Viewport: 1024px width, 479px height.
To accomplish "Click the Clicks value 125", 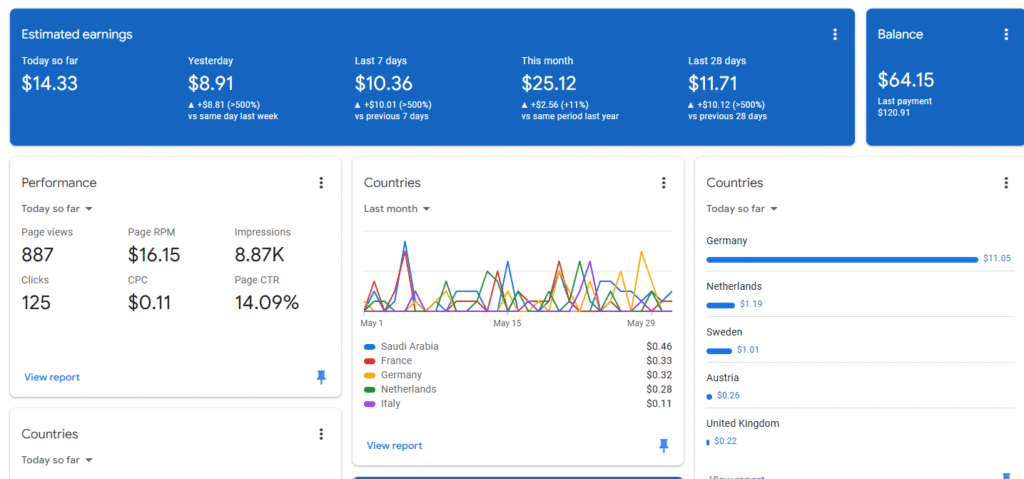I will pos(36,303).
